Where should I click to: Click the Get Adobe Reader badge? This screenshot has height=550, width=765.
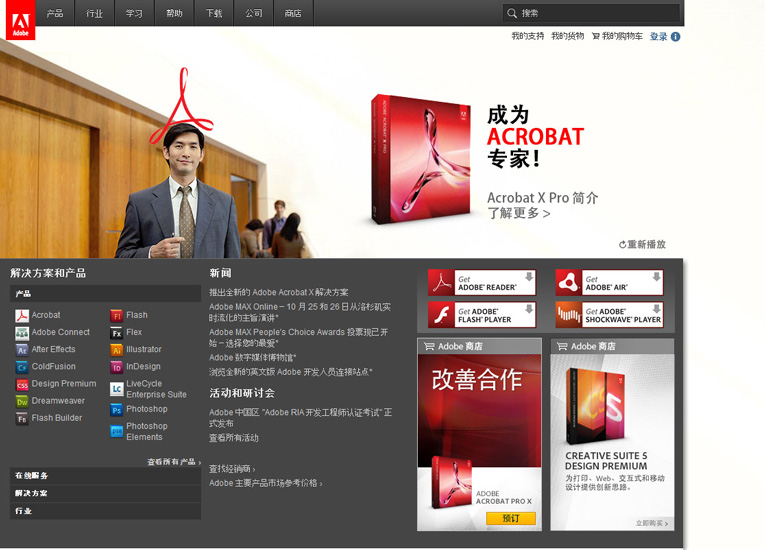(482, 283)
